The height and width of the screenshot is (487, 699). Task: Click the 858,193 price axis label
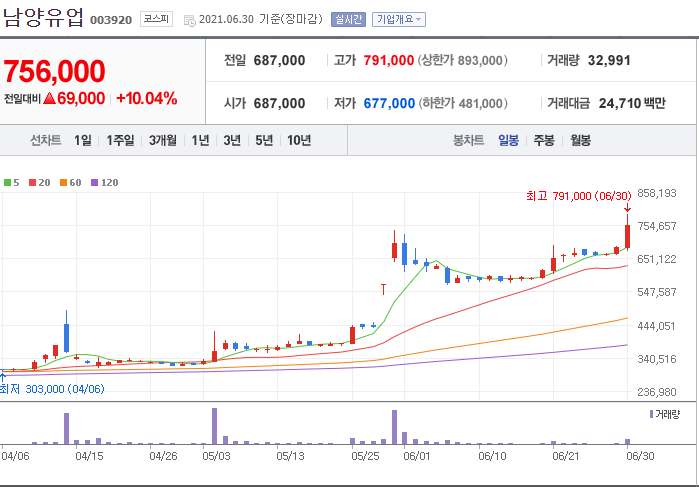tap(657, 193)
